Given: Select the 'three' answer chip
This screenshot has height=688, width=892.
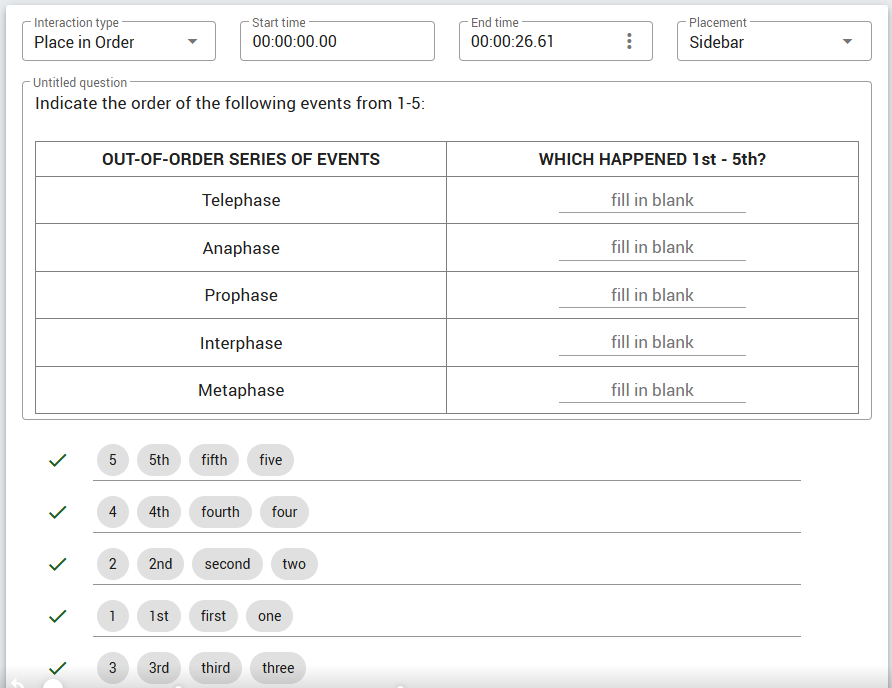Looking at the screenshot, I should point(278,668).
